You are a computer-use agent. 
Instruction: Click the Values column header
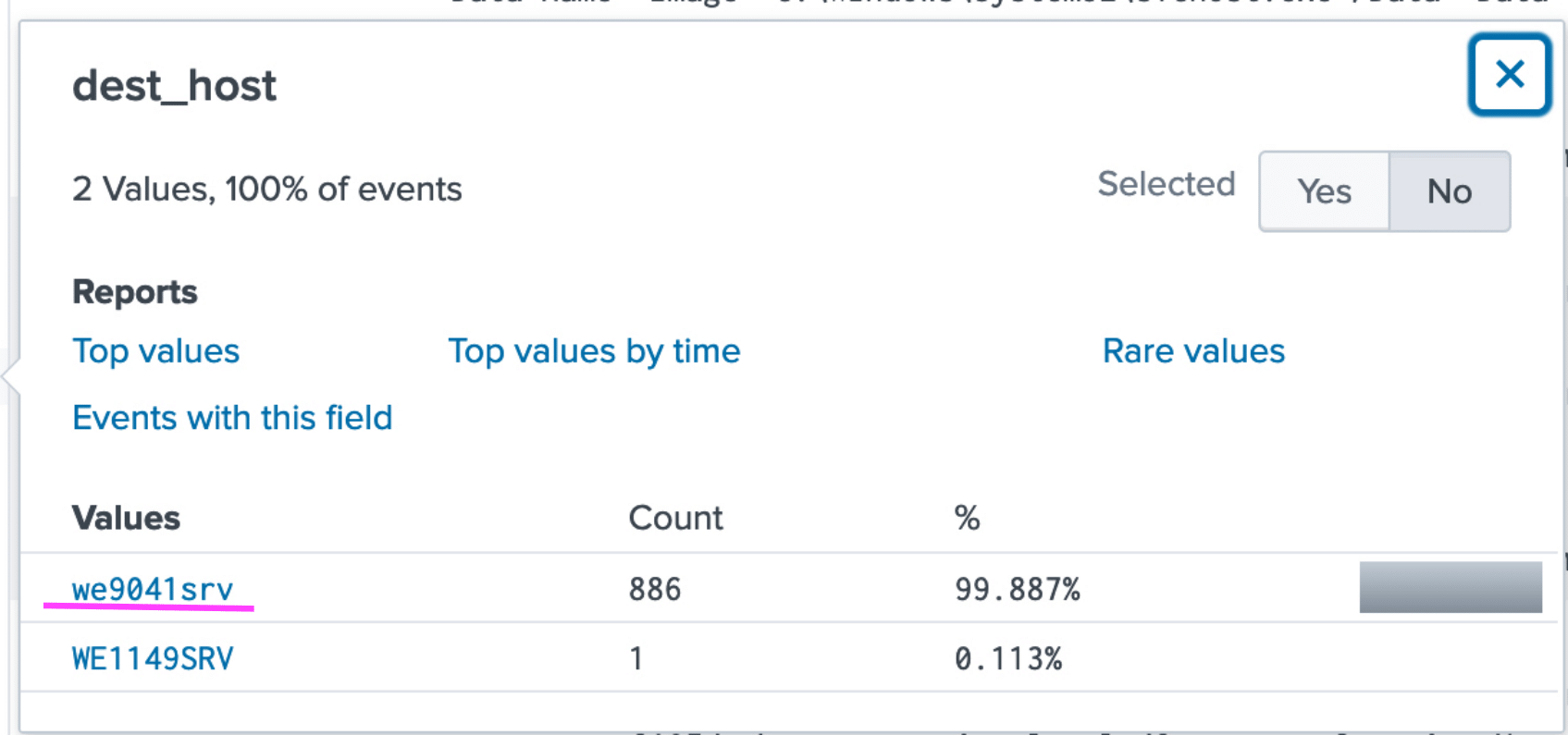click(126, 518)
